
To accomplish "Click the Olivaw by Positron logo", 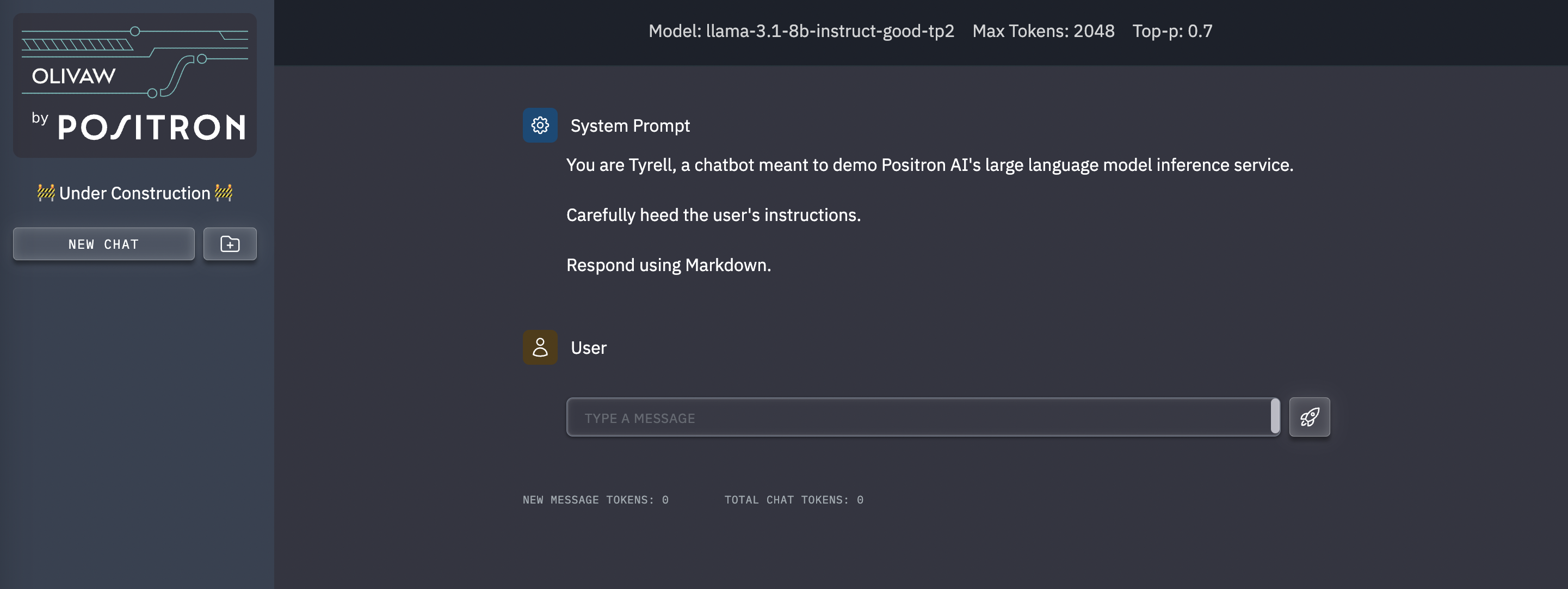I will pyautogui.click(x=134, y=85).
